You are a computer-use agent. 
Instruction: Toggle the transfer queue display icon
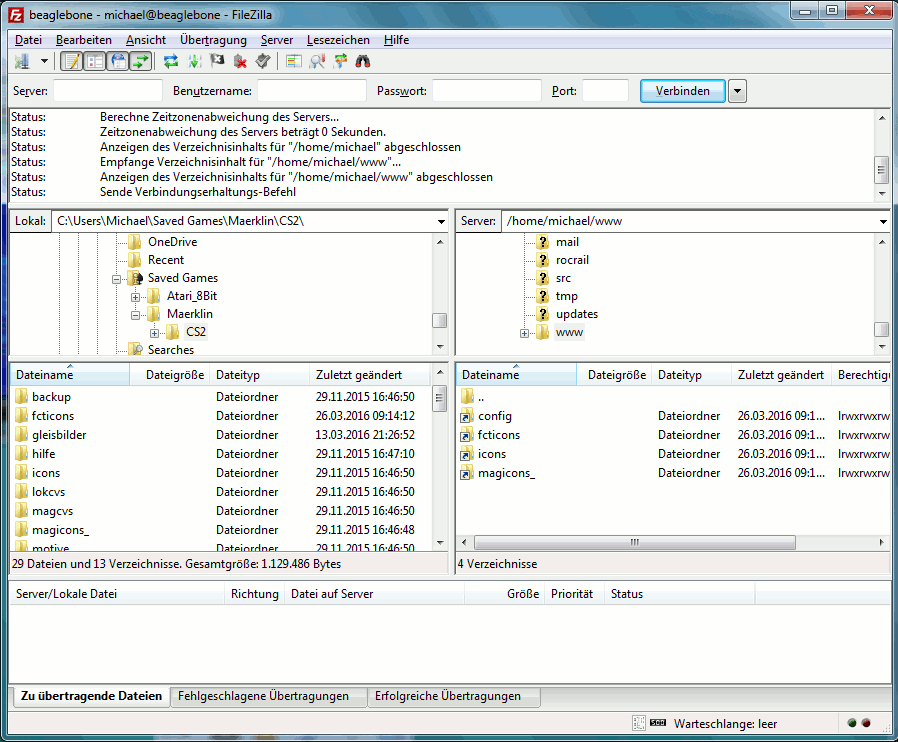coord(141,62)
